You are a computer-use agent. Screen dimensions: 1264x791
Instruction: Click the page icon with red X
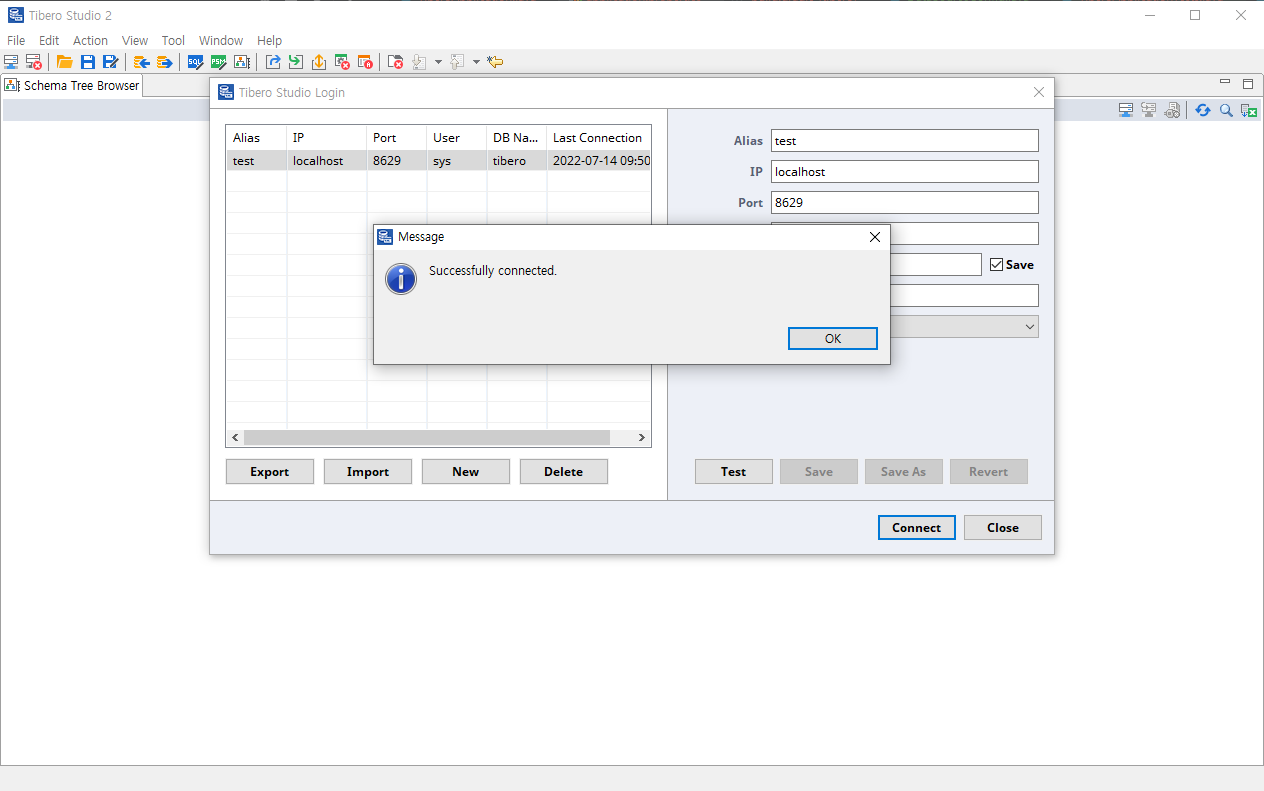click(x=396, y=62)
